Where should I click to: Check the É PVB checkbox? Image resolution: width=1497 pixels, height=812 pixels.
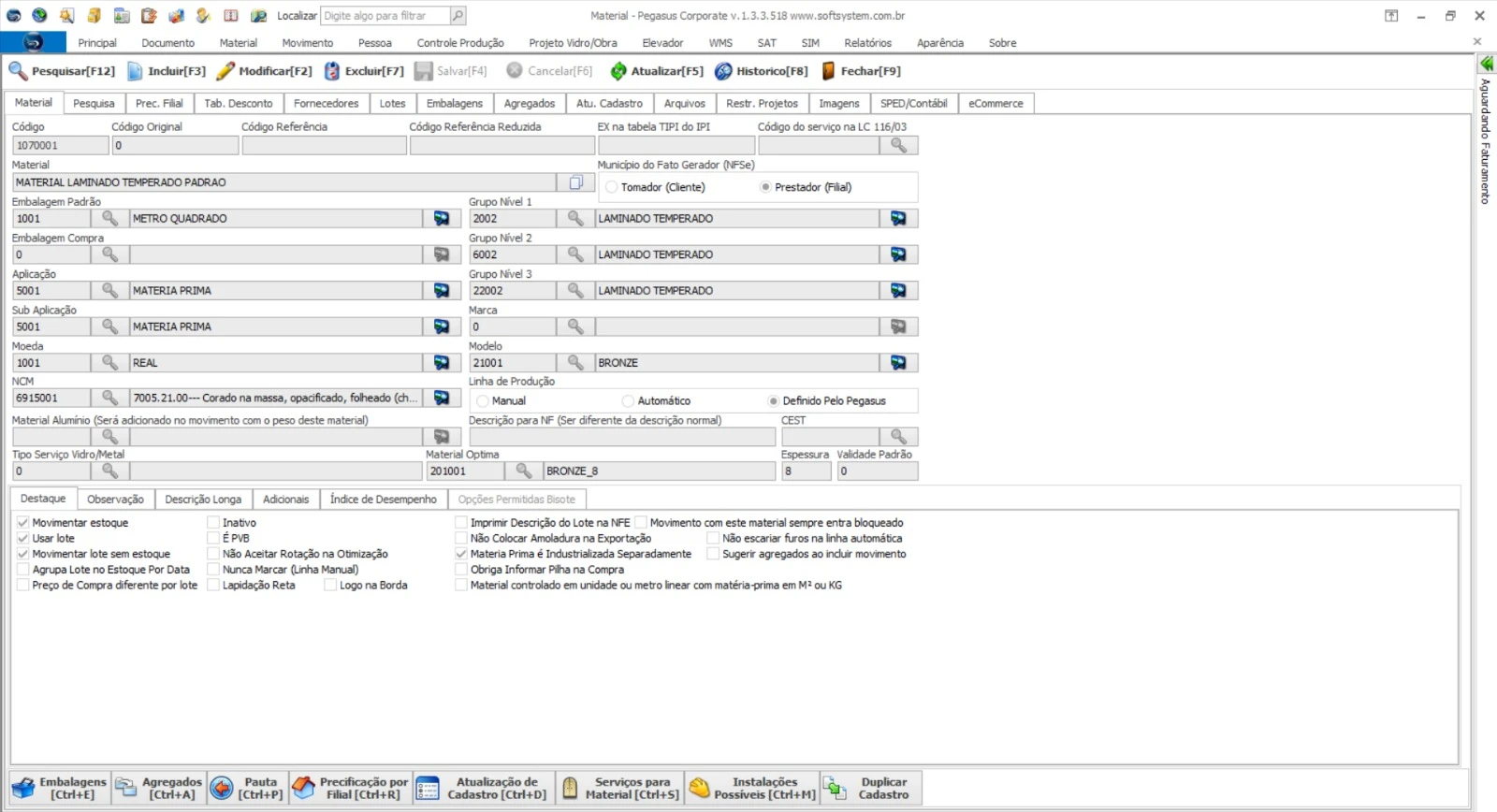[x=213, y=538]
